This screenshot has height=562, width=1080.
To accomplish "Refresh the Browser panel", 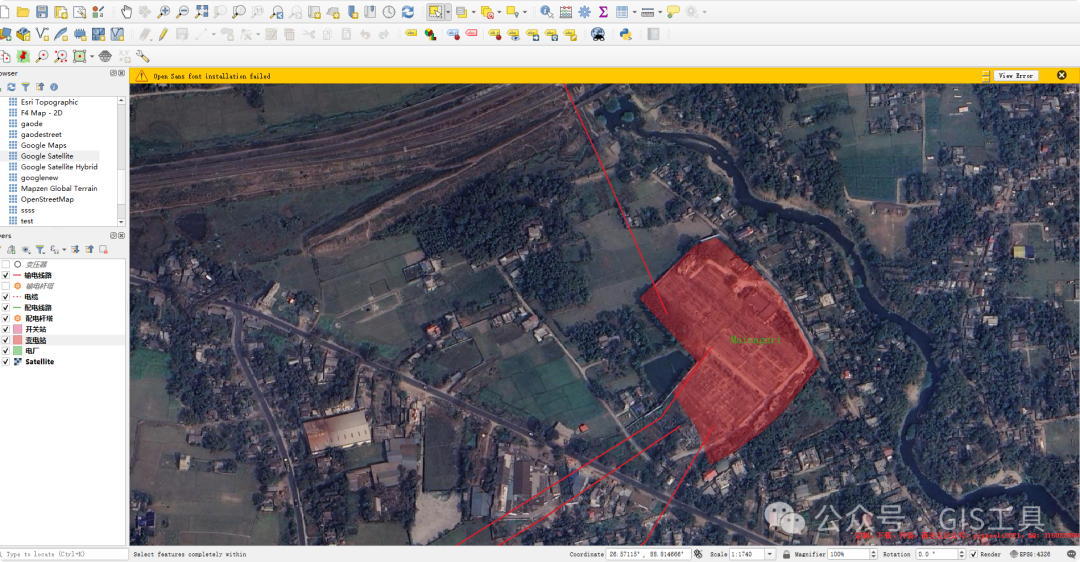I will (x=12, y=87).
